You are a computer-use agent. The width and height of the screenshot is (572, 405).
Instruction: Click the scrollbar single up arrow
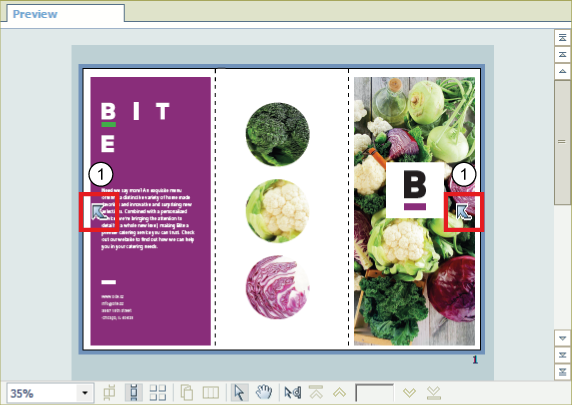pos(562,71)
